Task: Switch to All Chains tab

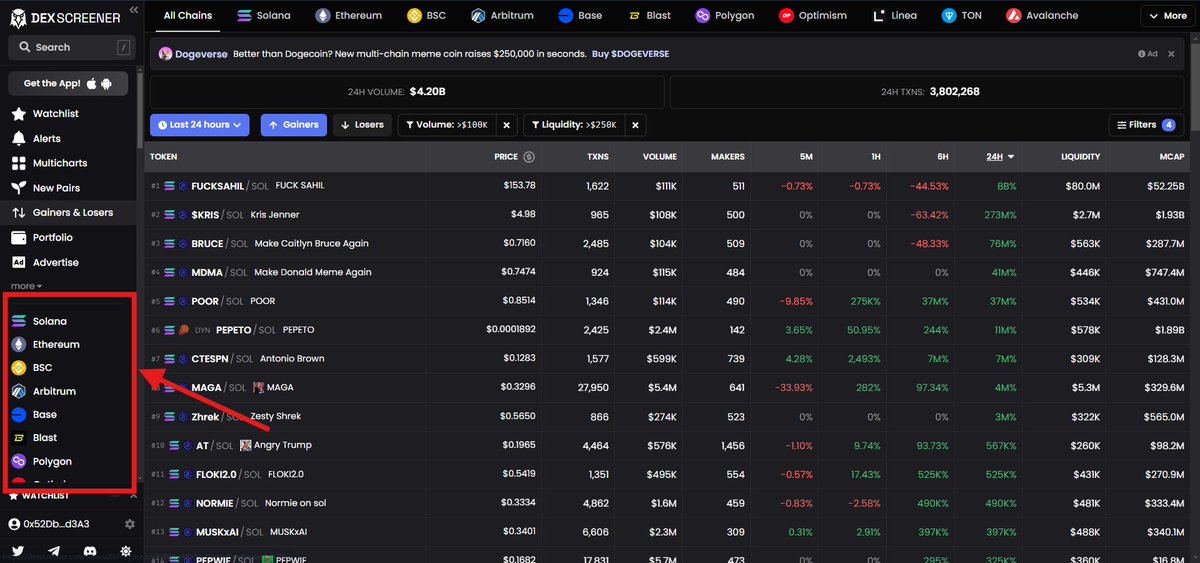Action: 188,16
